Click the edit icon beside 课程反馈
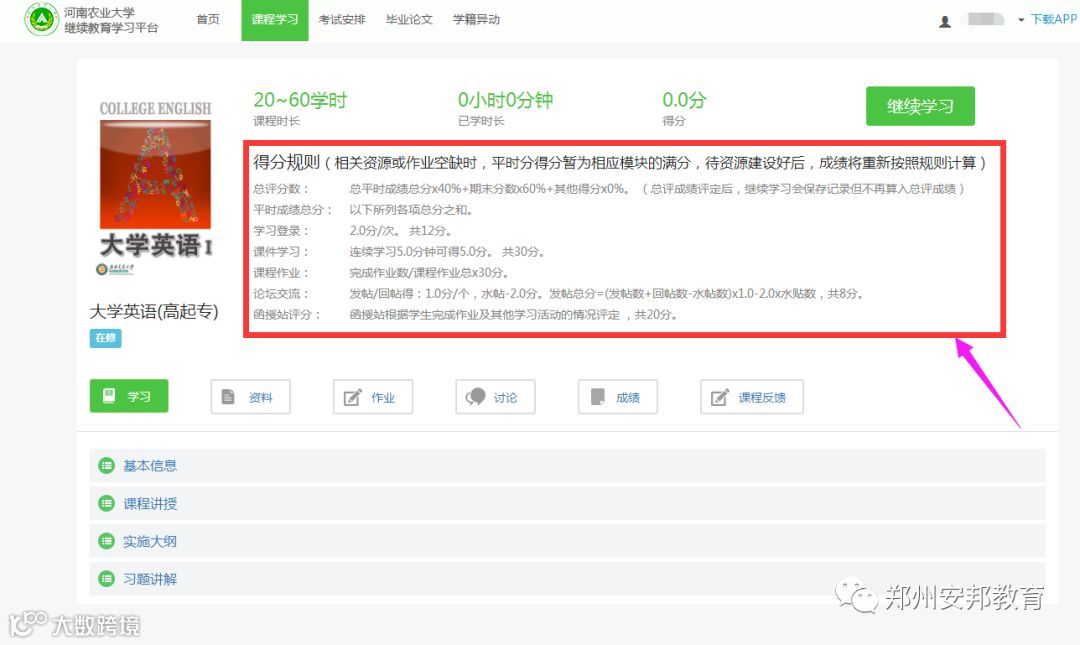Image resolution: width=1080 pixels, height=645 pixels. tap(719, 397)
